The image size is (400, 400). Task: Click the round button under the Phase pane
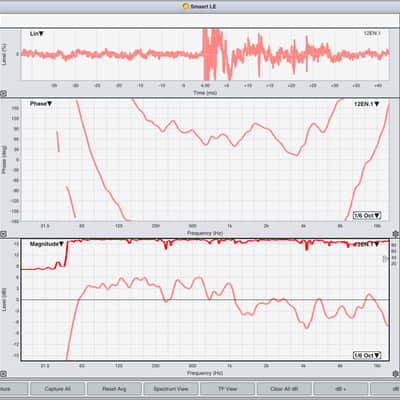coord(3,234)
